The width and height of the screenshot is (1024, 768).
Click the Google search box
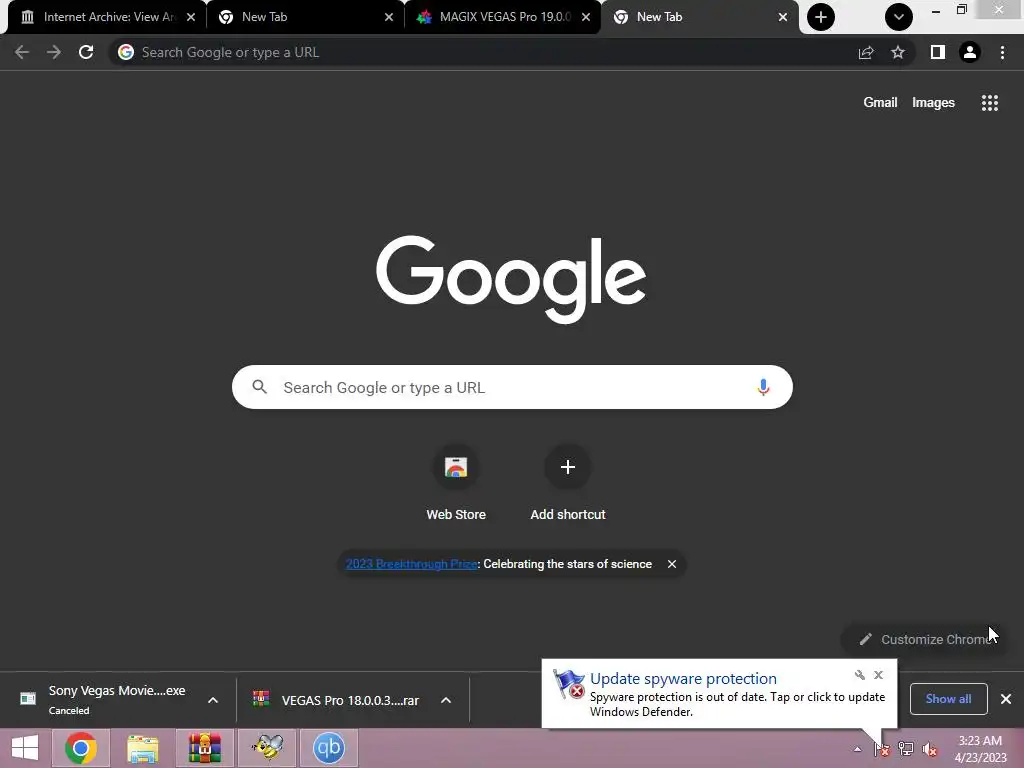[512, 387]
